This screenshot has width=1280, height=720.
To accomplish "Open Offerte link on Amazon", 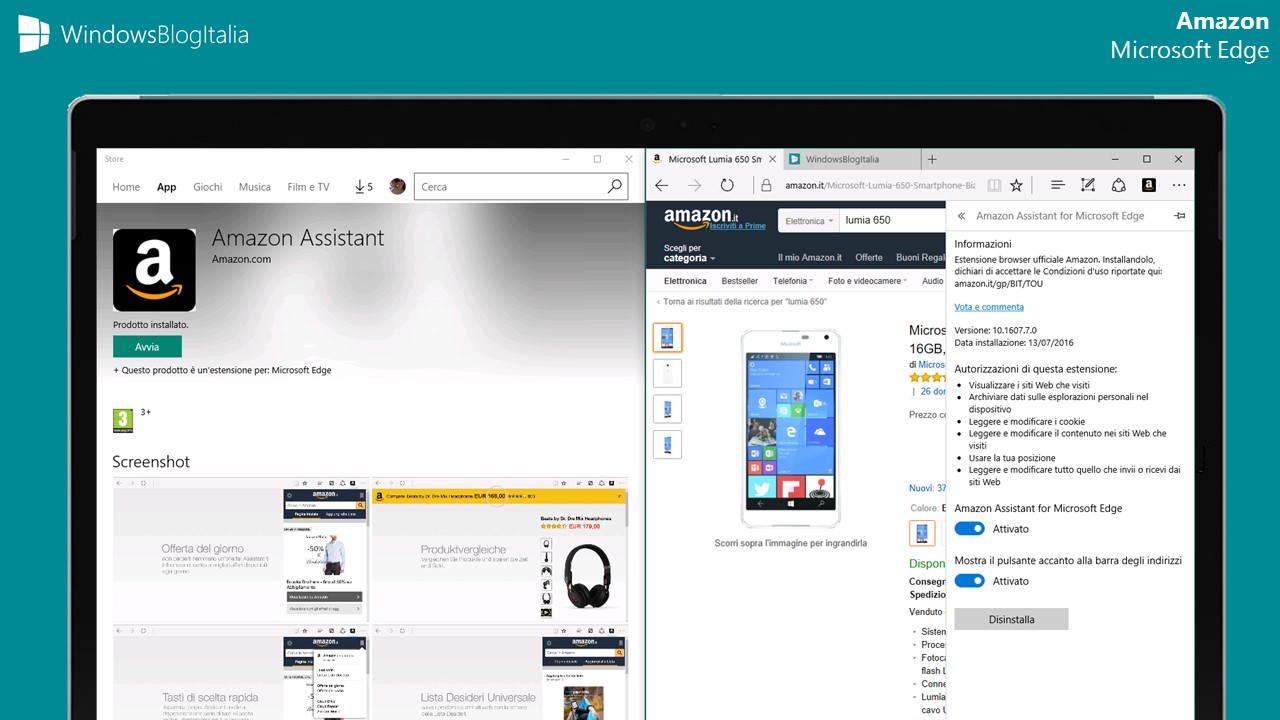I will coord(869,257).
